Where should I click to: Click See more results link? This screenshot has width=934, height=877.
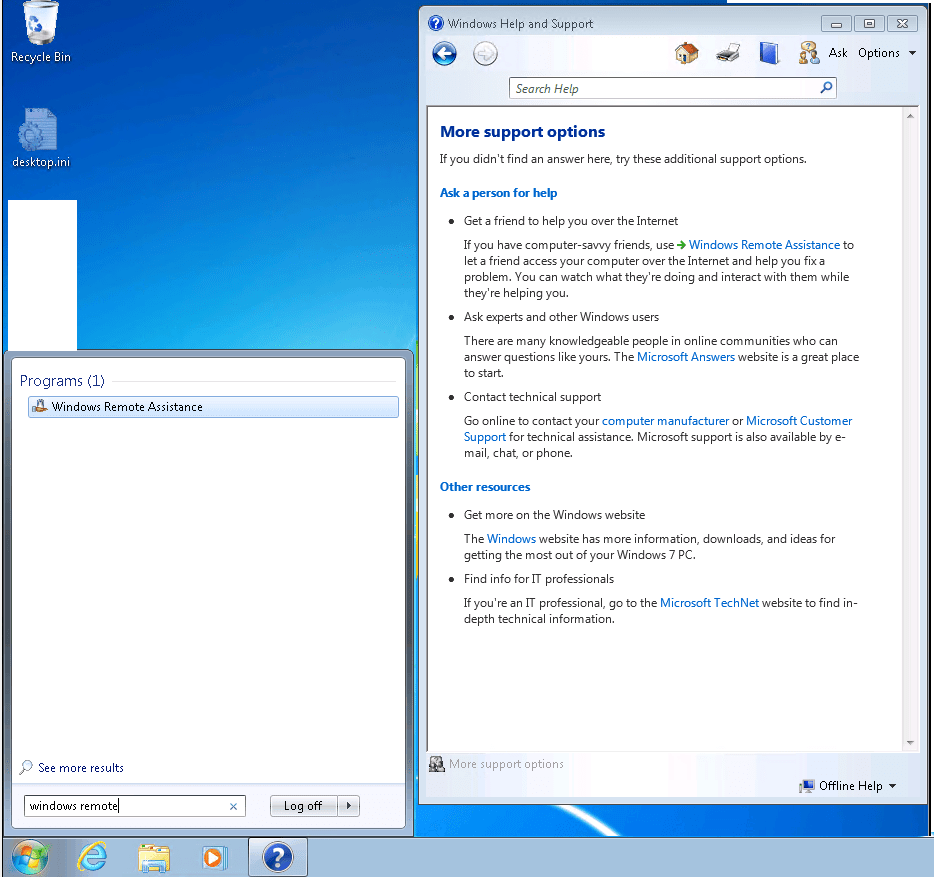point(81,768)
